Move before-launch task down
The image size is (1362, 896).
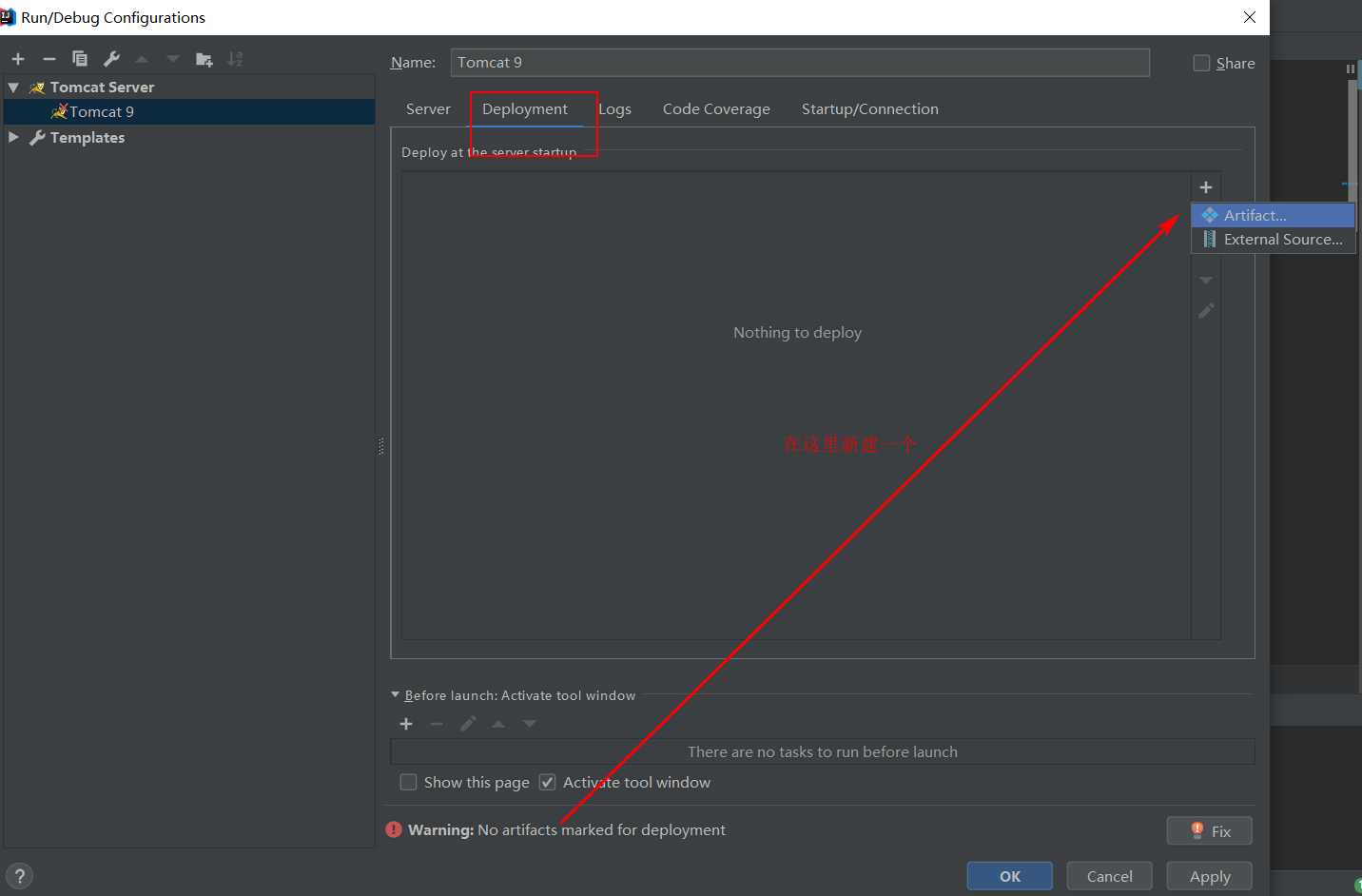[x=530, y=724]
